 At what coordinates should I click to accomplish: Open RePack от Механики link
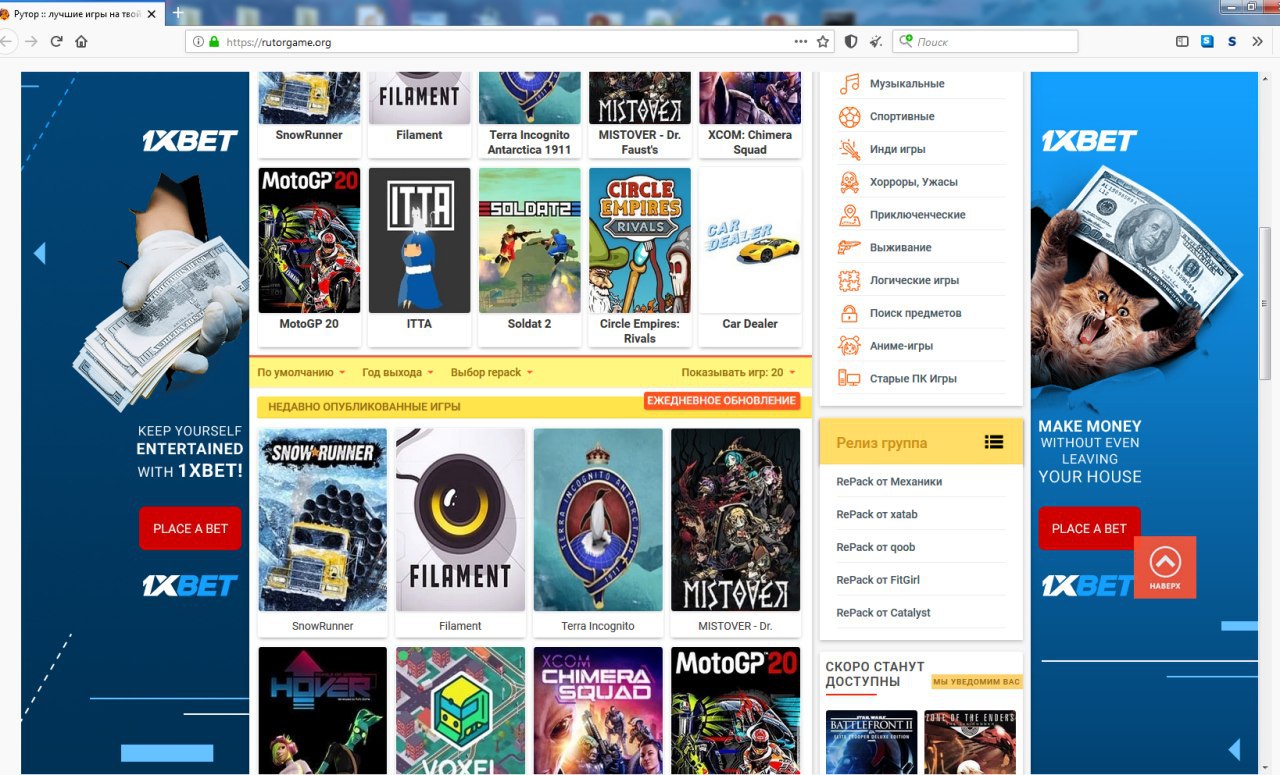(x=889, y=482)
